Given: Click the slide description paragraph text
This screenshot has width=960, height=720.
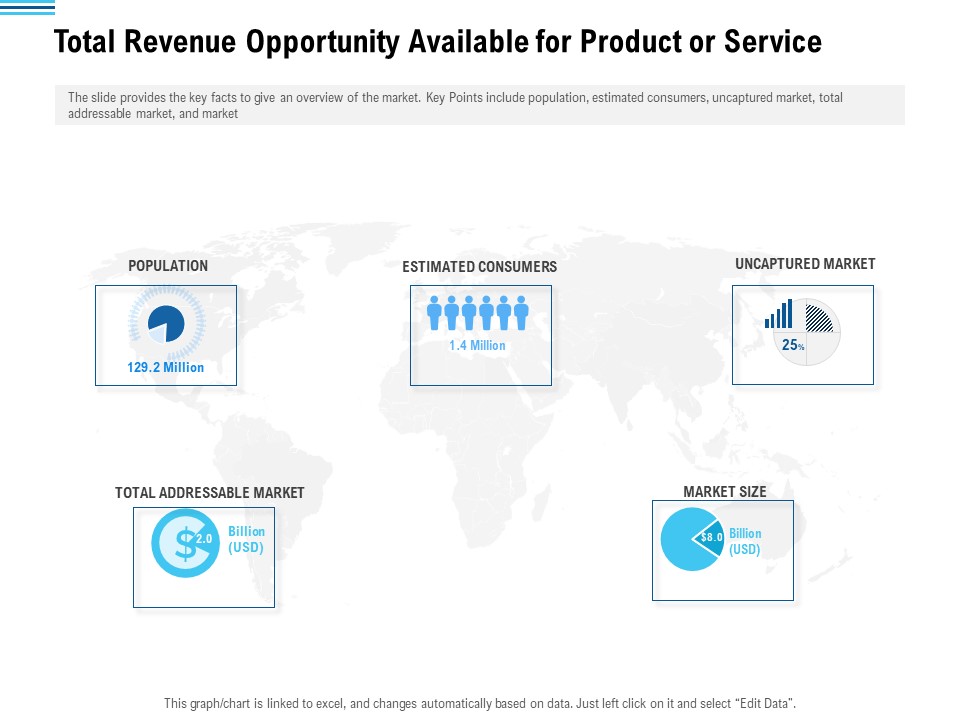Looking at the screenshot, I should [x=456, y=105].
